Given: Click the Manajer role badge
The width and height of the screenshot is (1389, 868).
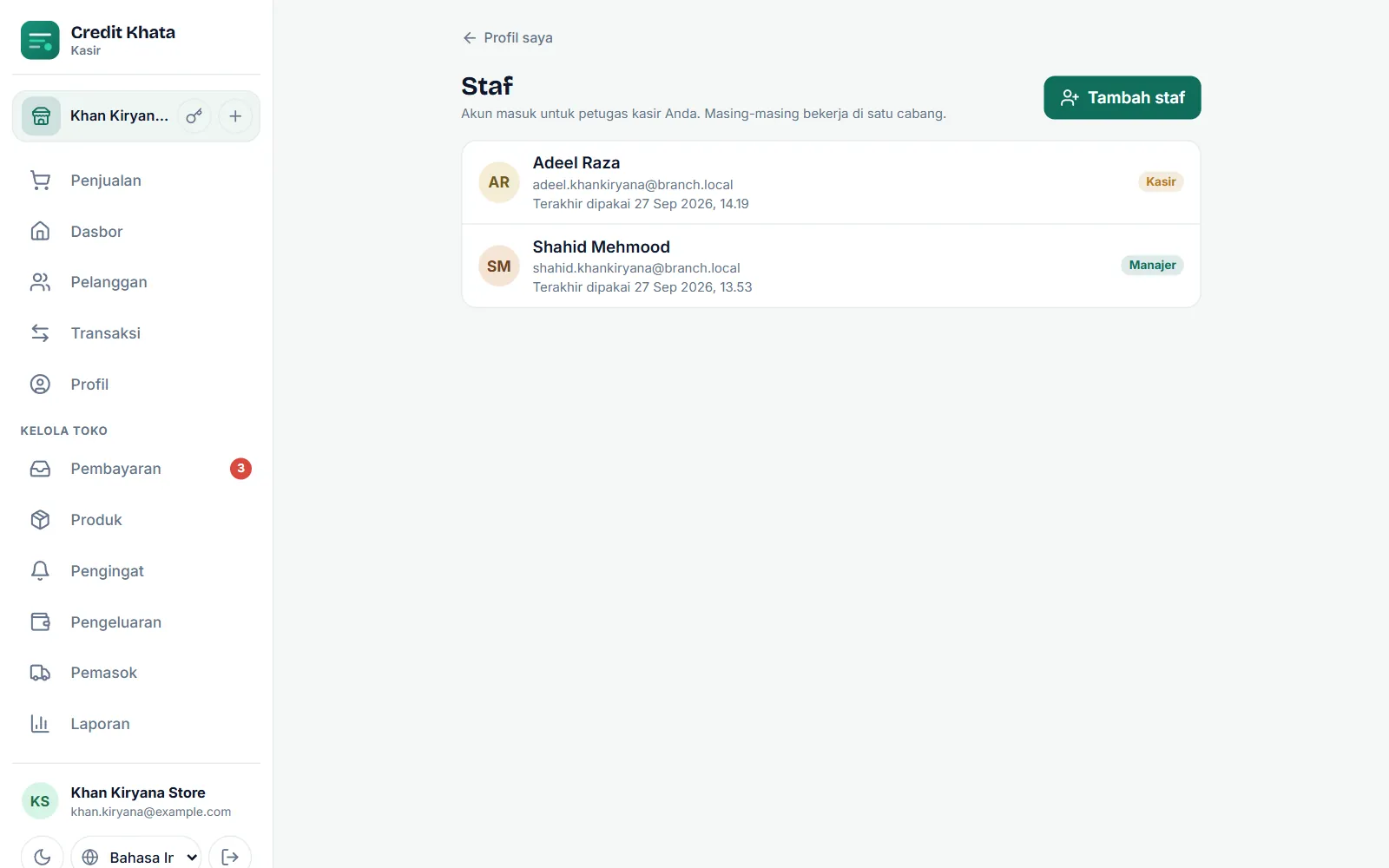Looking at the screenshot, I should tap(1152, 265).
